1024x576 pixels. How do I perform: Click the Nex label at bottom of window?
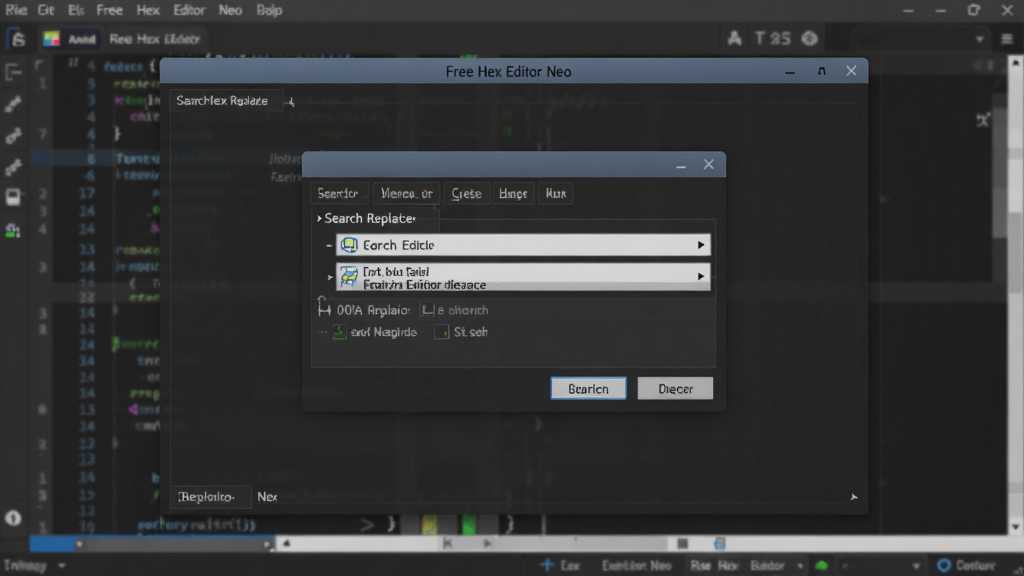(x=267, y=497)
